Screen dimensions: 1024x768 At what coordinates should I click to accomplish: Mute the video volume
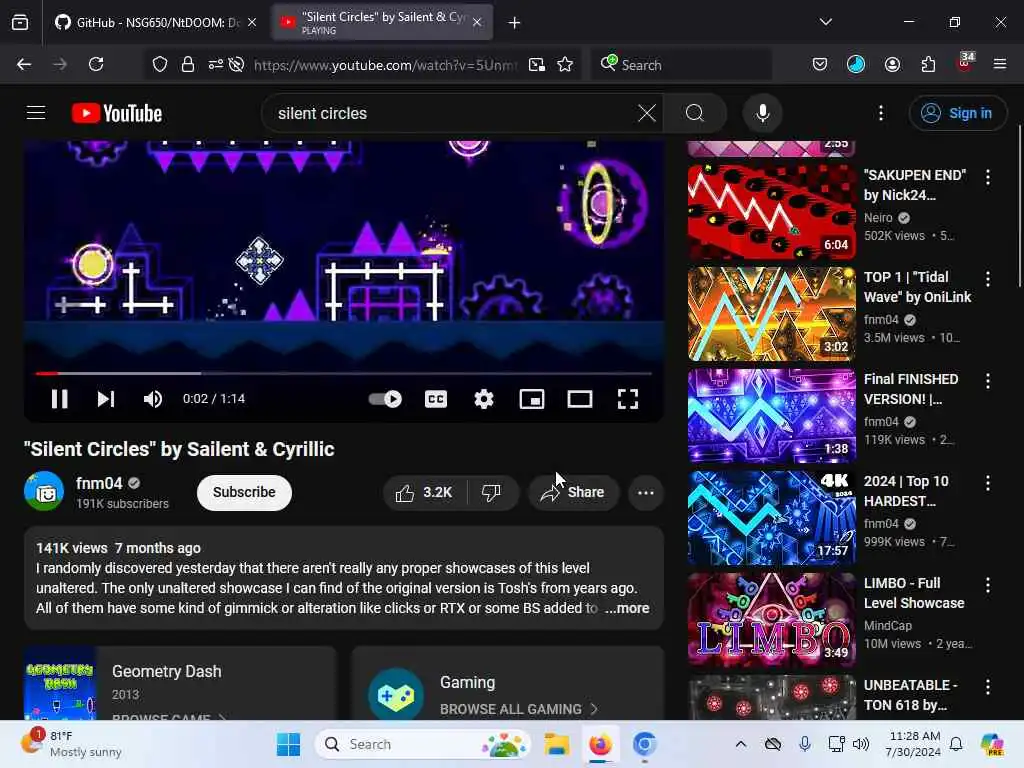click(153, 398)
